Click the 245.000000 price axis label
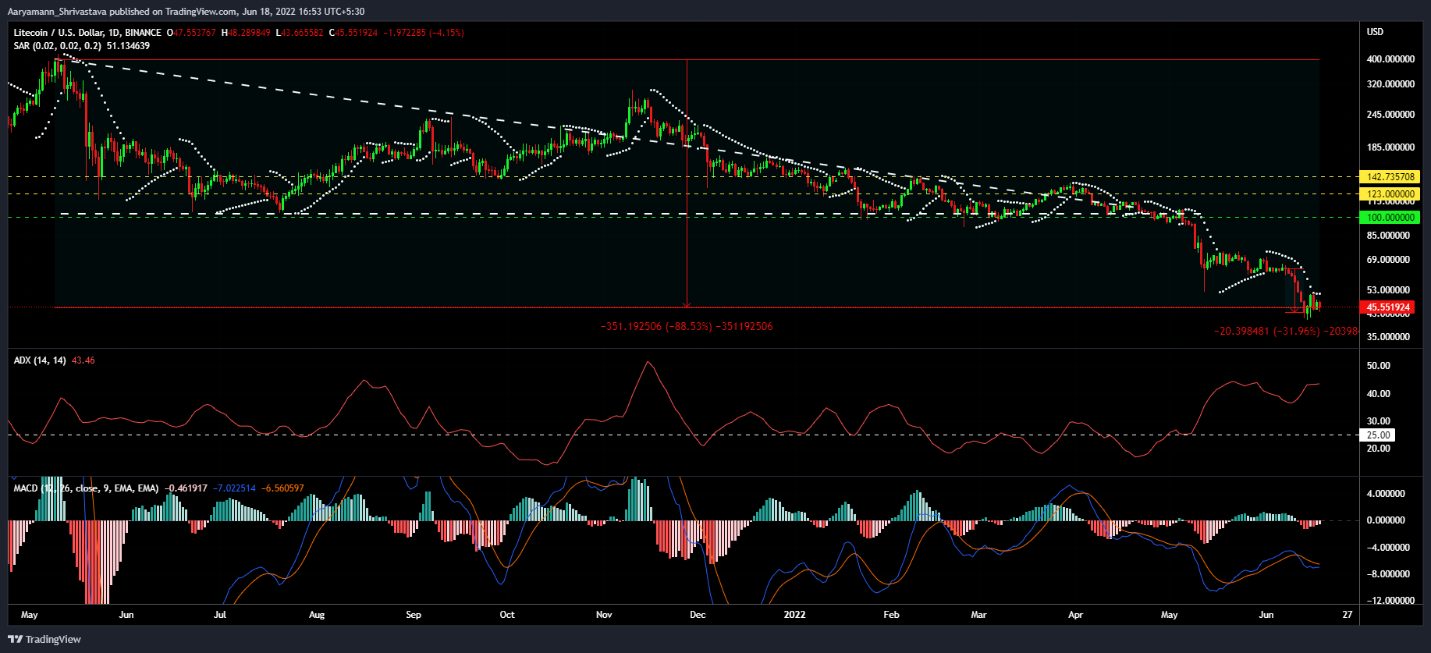 coord(1390,115)
